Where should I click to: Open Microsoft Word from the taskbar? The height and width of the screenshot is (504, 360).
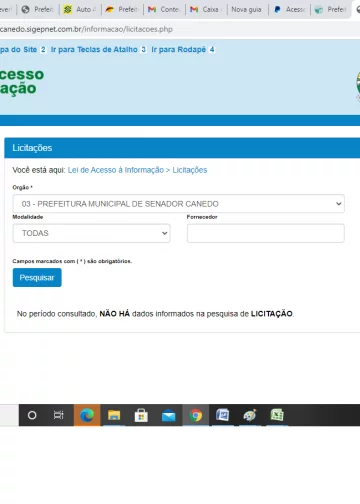coord(222,415)
